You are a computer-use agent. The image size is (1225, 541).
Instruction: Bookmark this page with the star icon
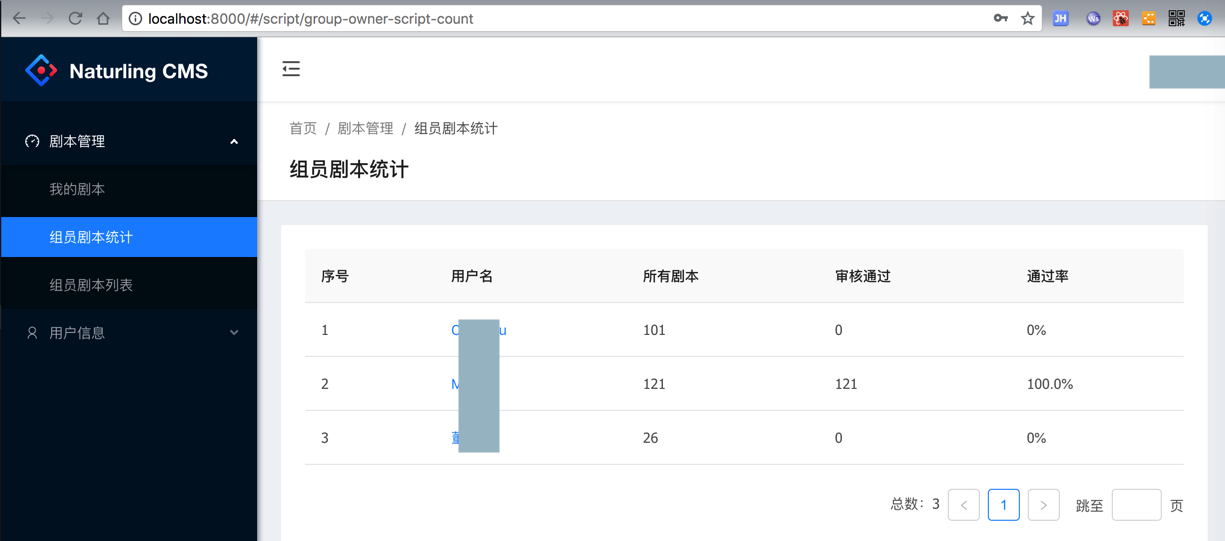[x=1027, y=18]
